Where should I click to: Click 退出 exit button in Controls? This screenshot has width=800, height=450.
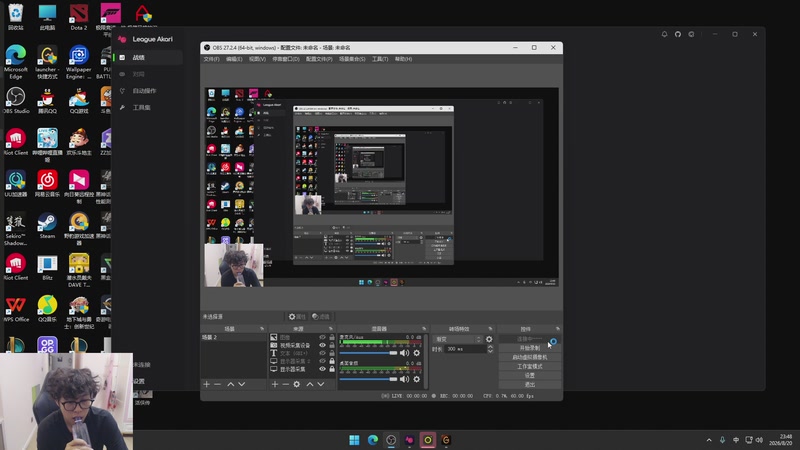tap(530, 385)
